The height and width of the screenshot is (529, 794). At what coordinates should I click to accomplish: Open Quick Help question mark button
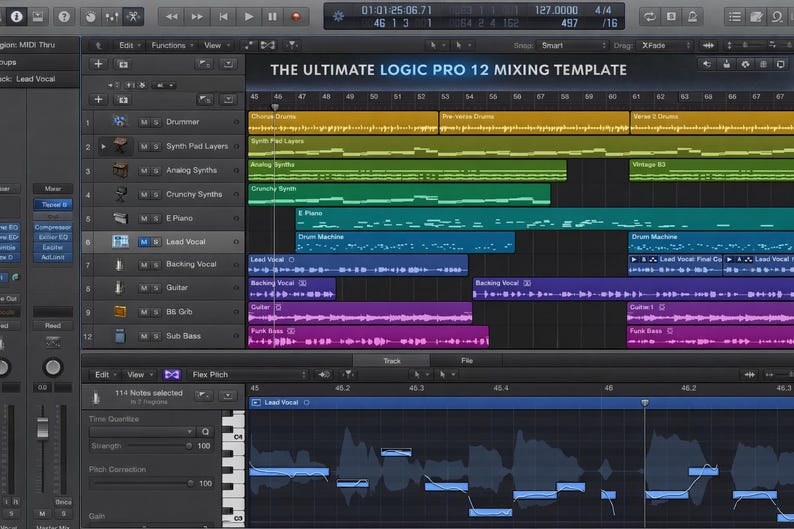64,17
